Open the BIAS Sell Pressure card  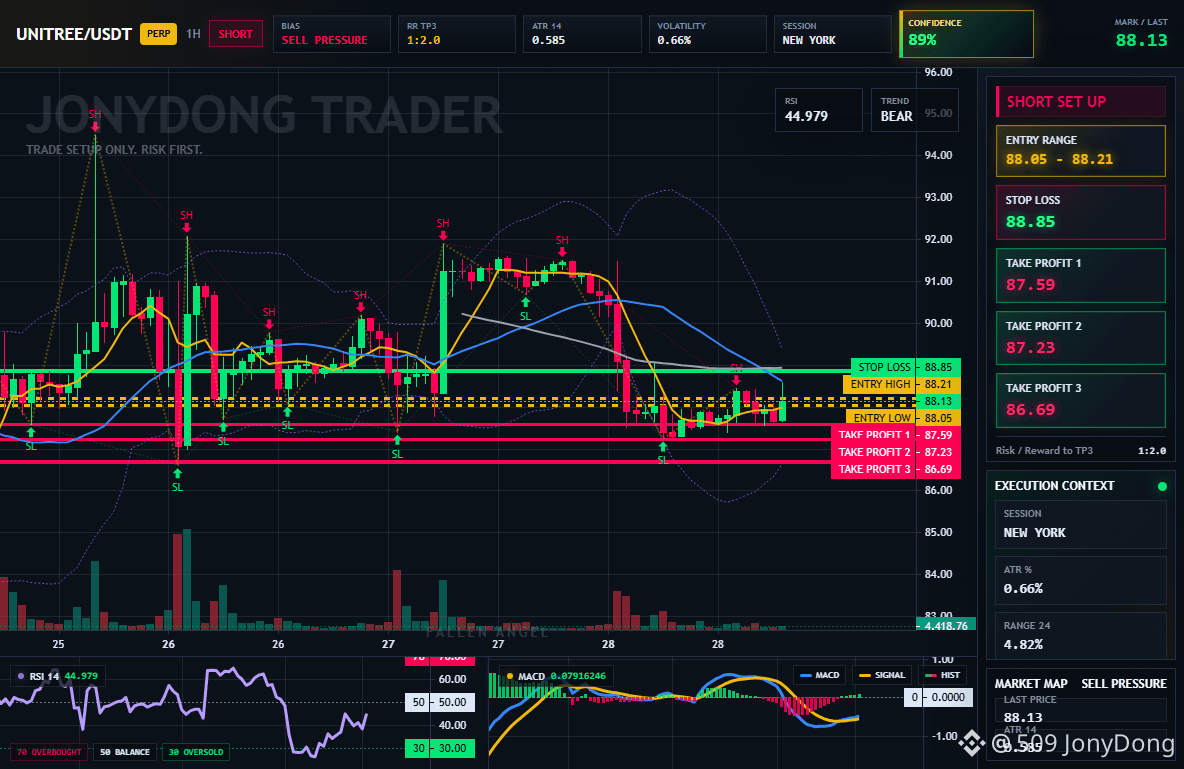click(x=331, y=34)
